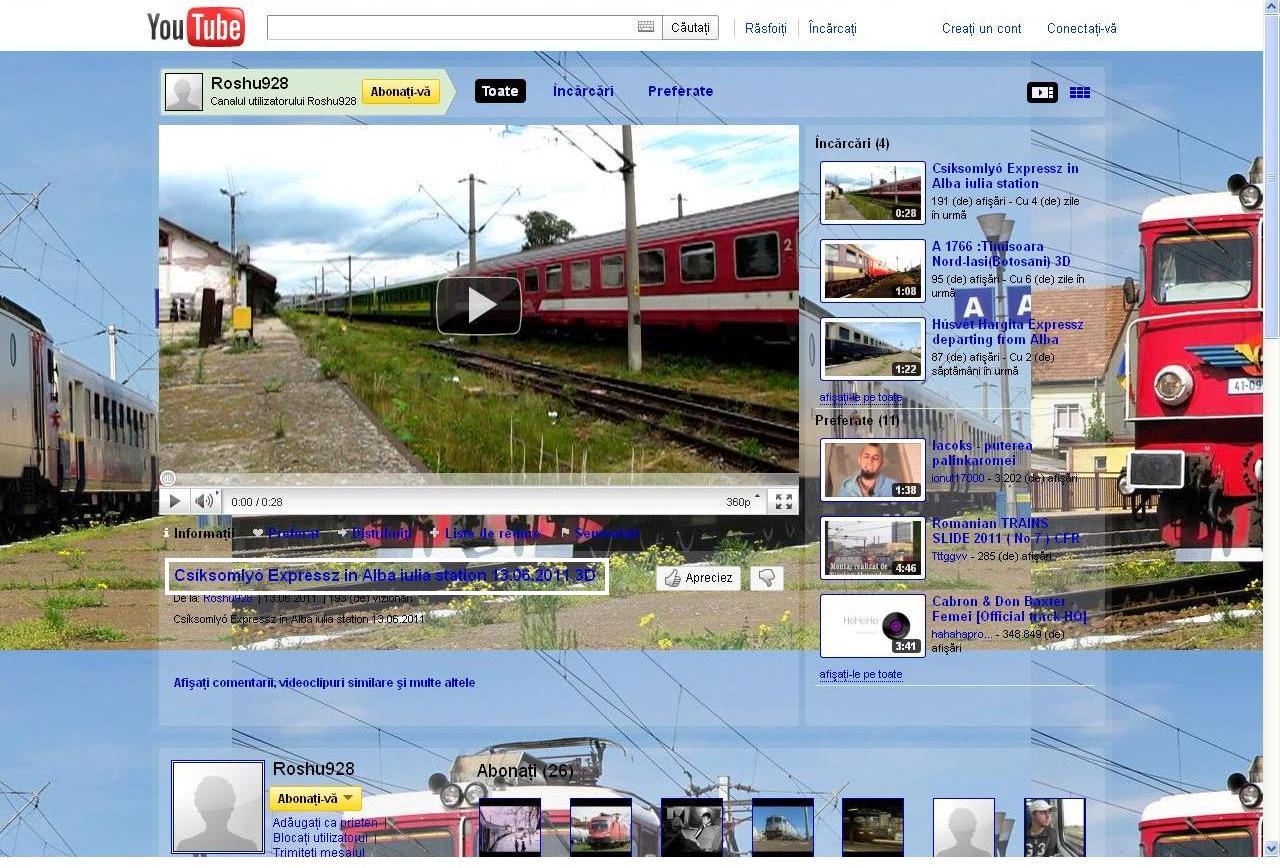Click the thumbs down dislike icon
Image resolution: width=1280 pixels, height=868 pixels.
tap(767, 578)
